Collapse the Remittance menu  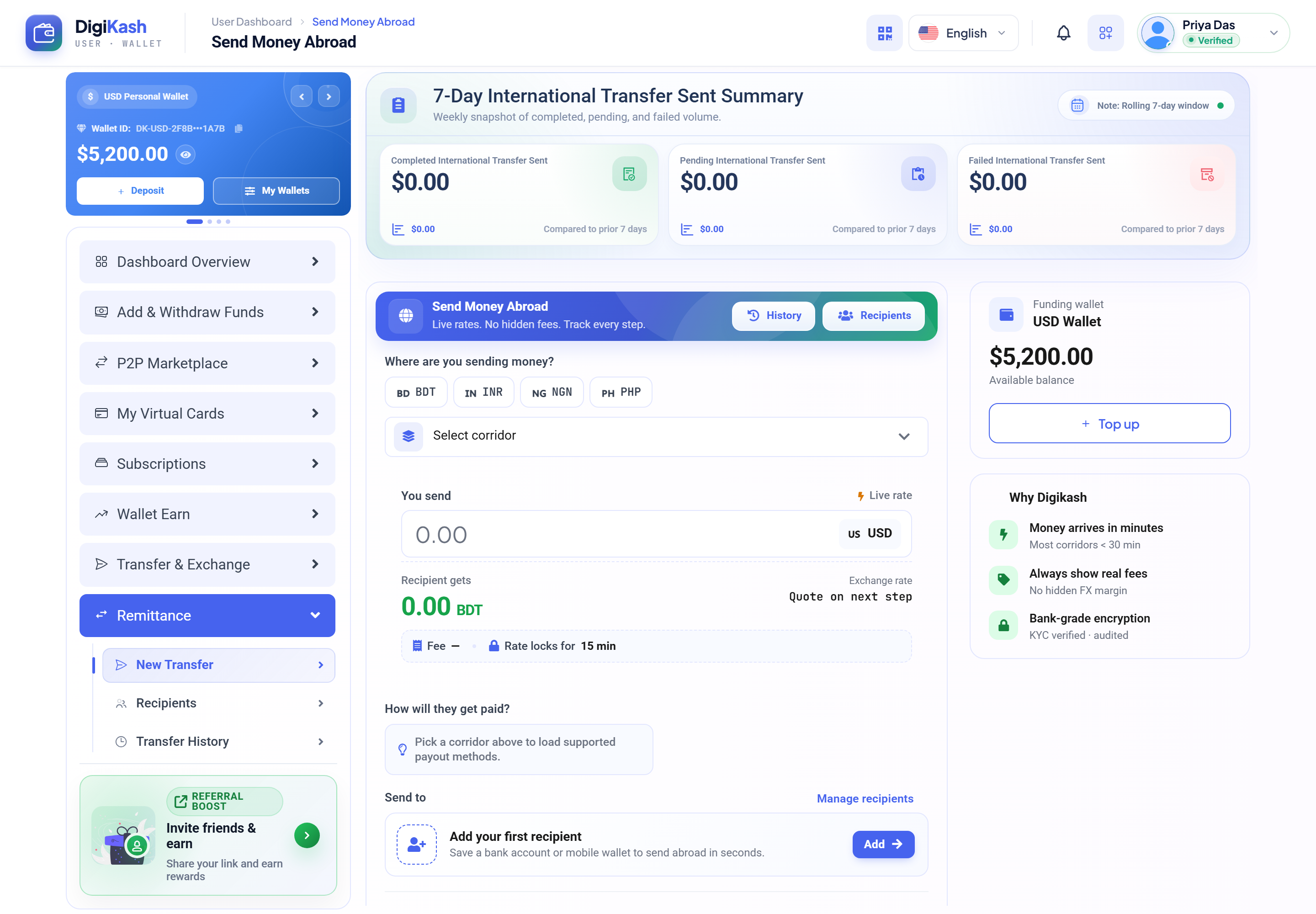pyautogui.click(x=207, y=616)
